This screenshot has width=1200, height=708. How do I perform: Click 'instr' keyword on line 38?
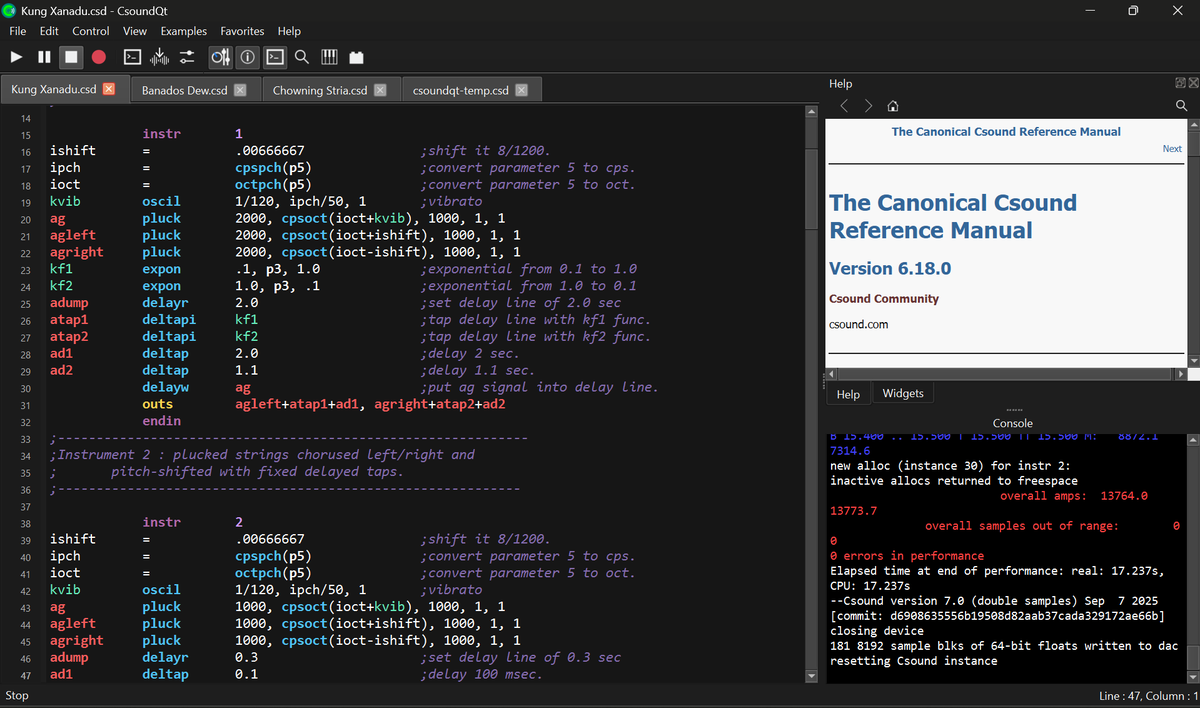tap(162, 522)
